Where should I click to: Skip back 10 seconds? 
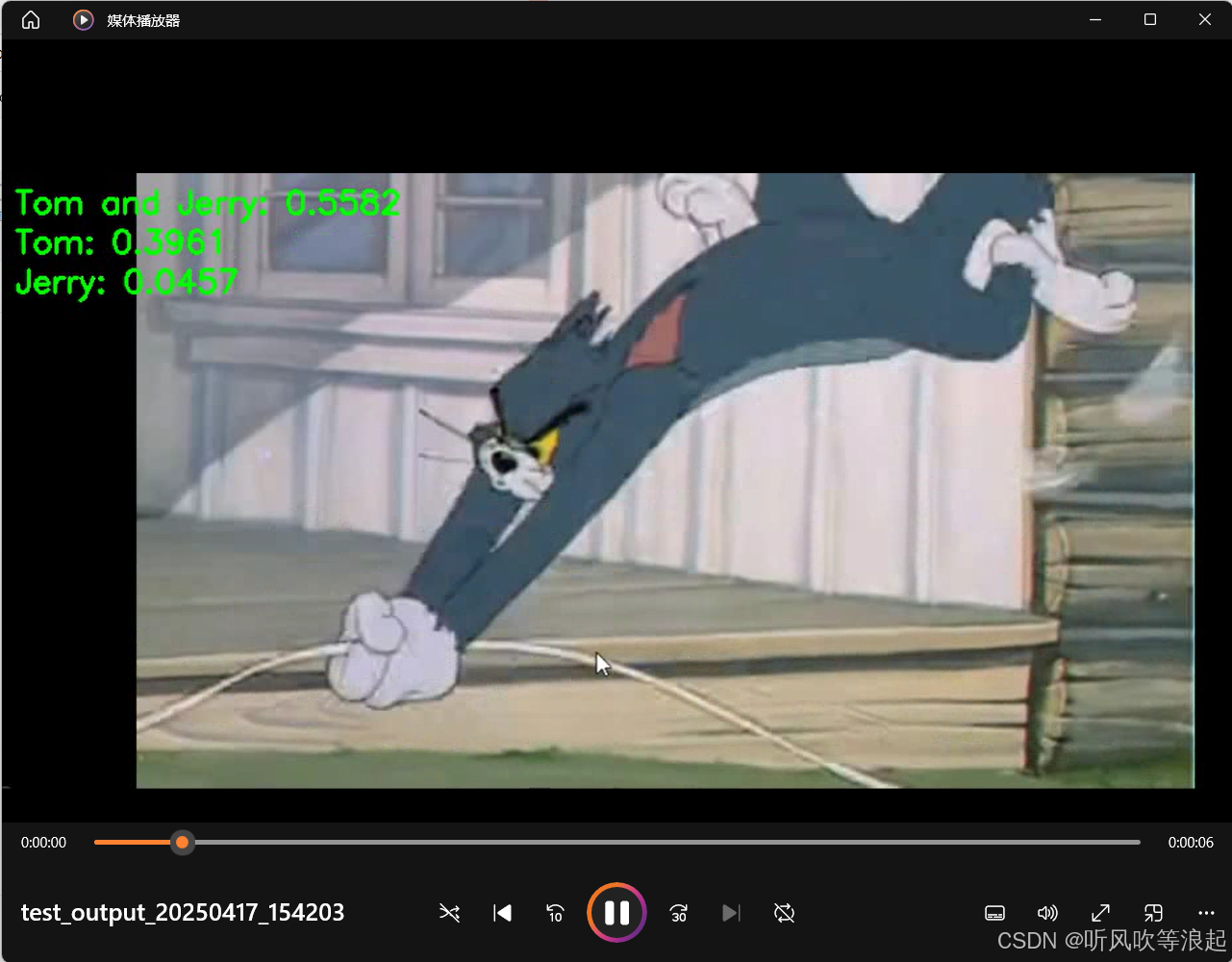coord(555,913)
